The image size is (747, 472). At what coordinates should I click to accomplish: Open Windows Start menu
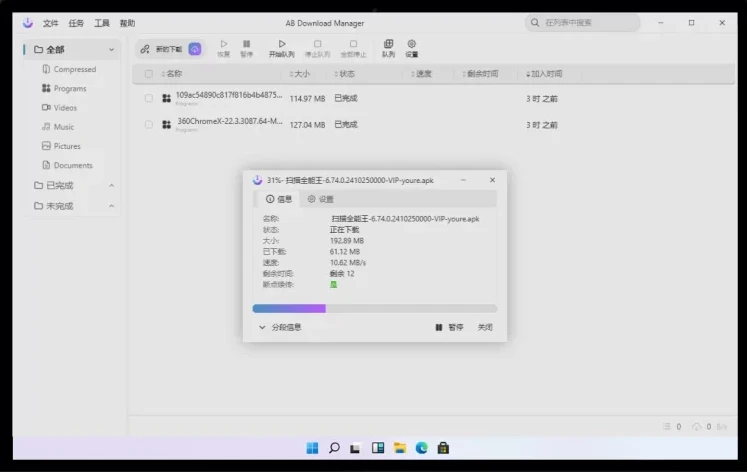point(313,448)
